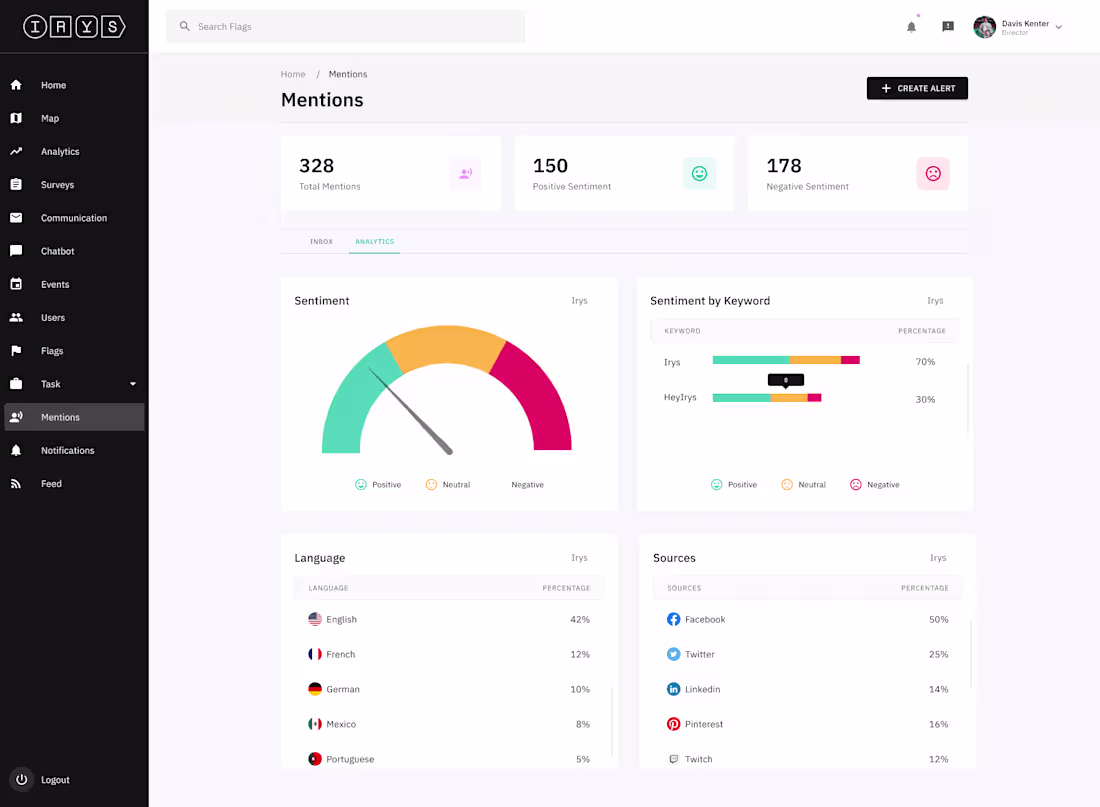Viewport: 1100px width, 807px height.
Task: Click the Facebook icon in Sources list
Action: coord(672,619)
